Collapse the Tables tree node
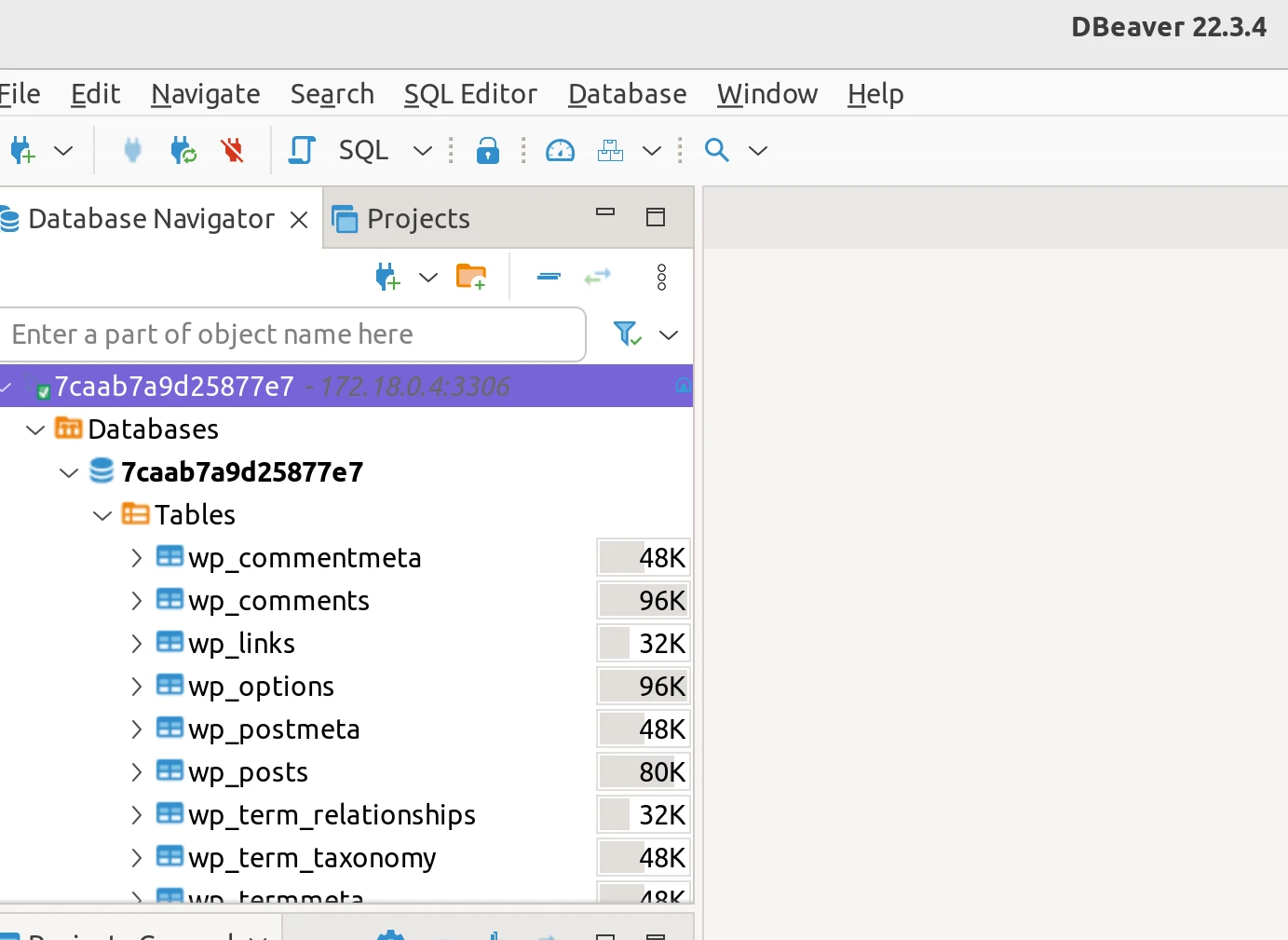Screen dimensions: 1288x940 102,514
